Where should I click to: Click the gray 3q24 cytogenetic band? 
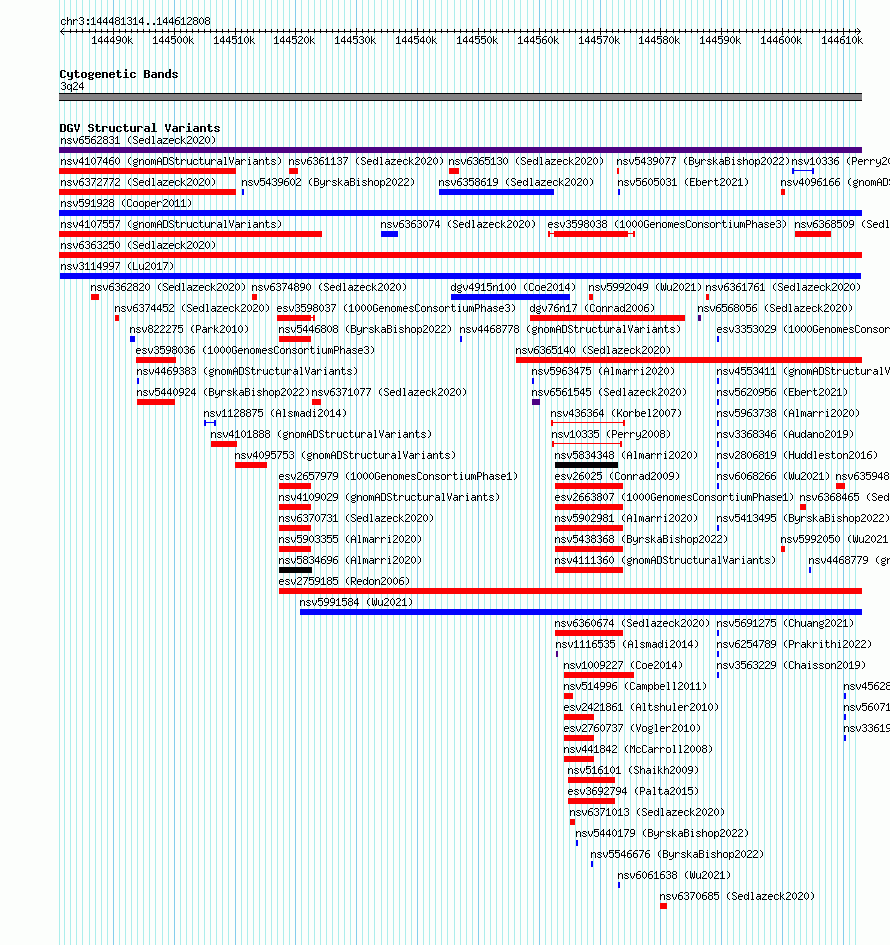(x=460, y=97)
